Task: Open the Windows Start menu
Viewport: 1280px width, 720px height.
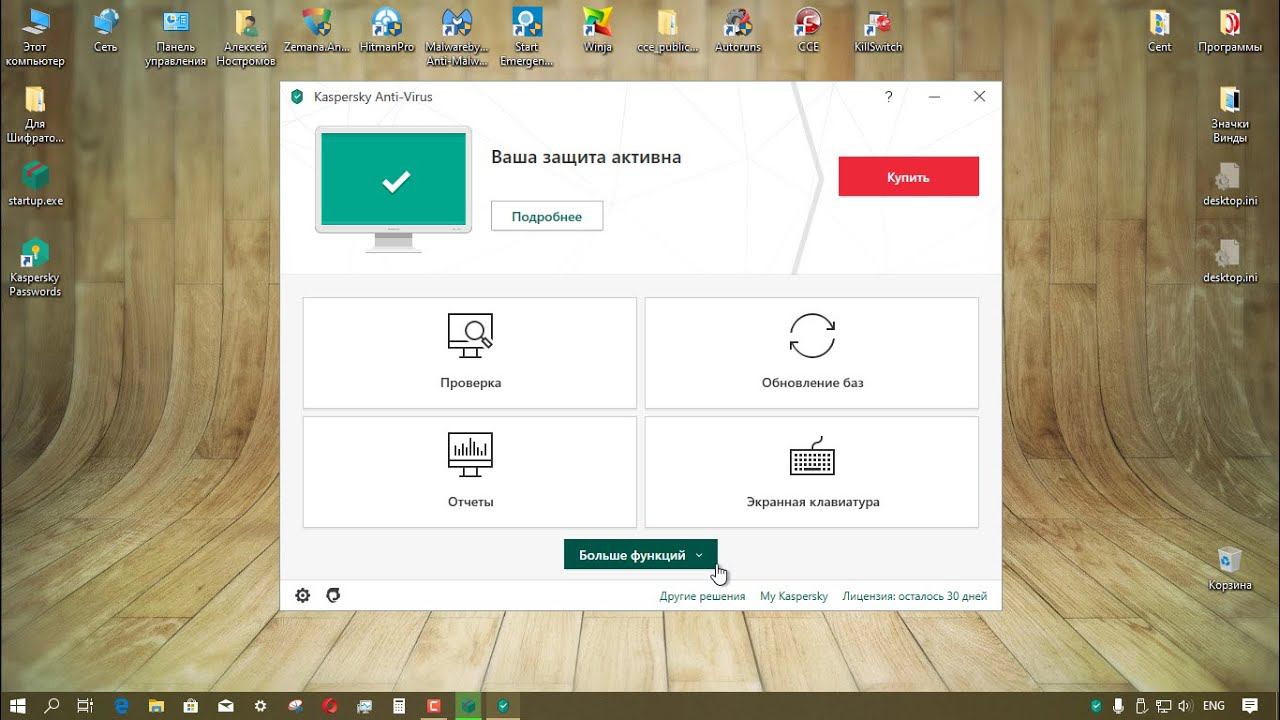Action: click(18, 706)
